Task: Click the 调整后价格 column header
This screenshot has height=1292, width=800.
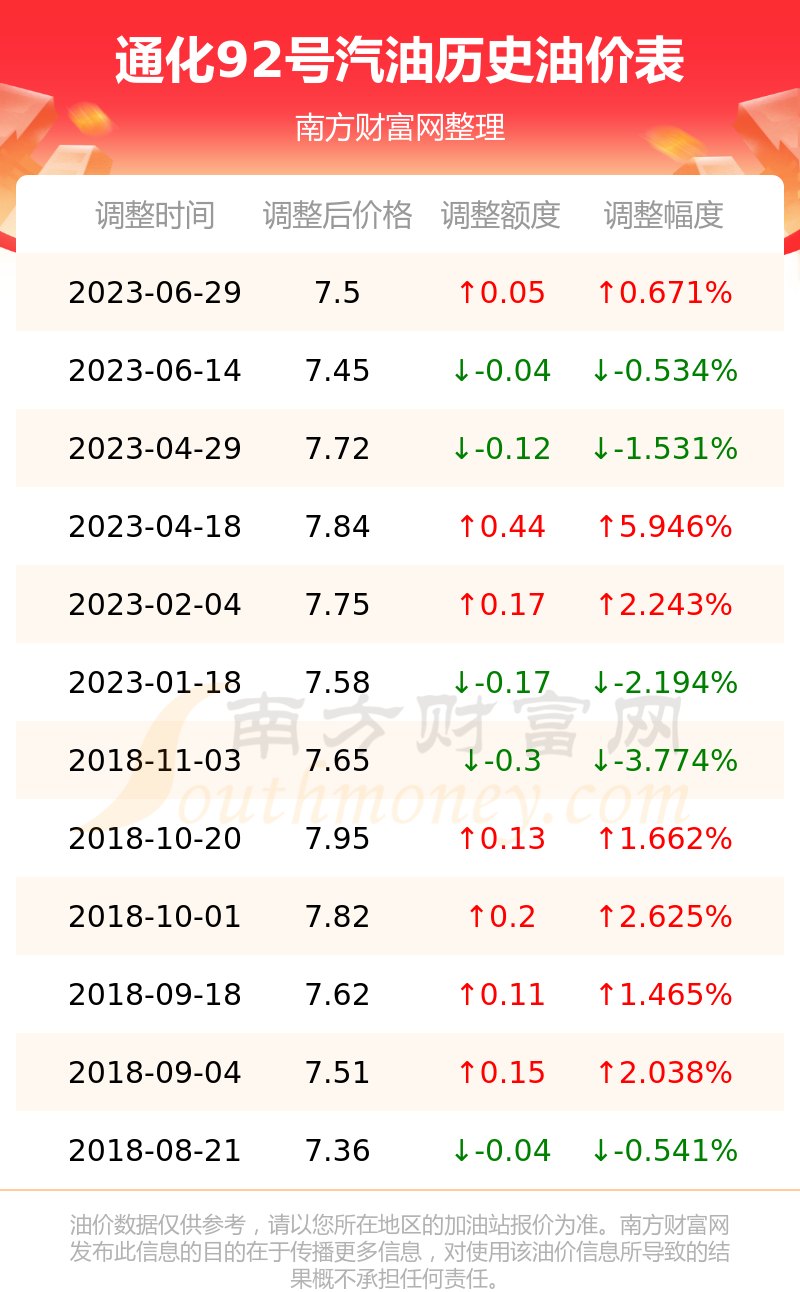Action: click(x=338, y=215)
